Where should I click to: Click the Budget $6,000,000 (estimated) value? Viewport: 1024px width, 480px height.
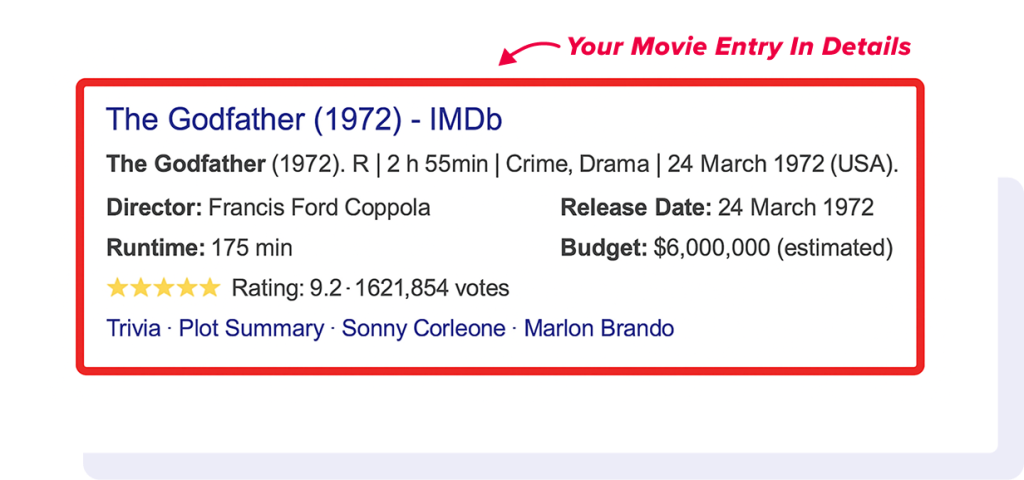772,248
